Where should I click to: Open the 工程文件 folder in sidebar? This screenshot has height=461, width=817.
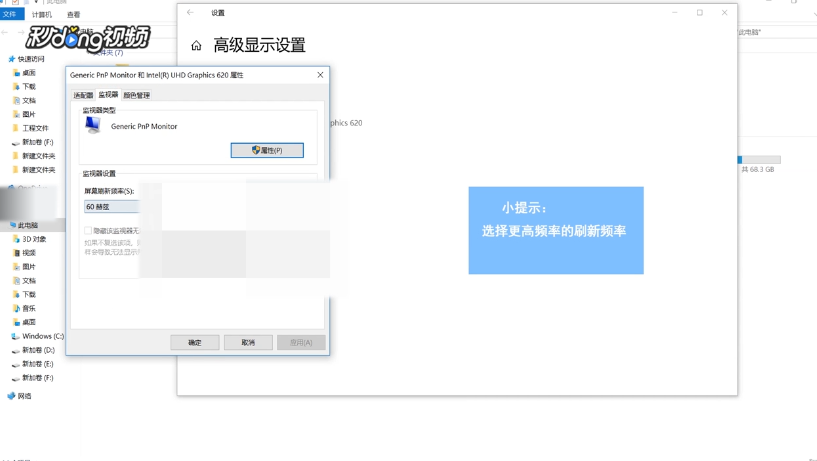(x=35, y=128)
